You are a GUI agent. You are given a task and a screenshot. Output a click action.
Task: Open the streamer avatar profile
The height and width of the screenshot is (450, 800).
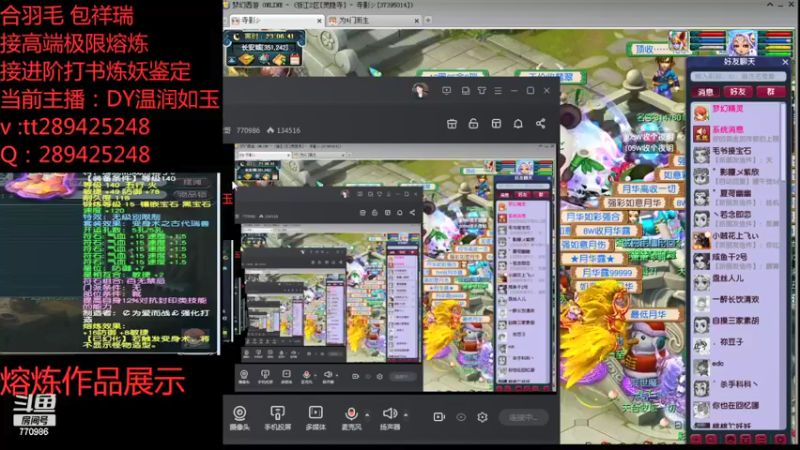point(420,91)
